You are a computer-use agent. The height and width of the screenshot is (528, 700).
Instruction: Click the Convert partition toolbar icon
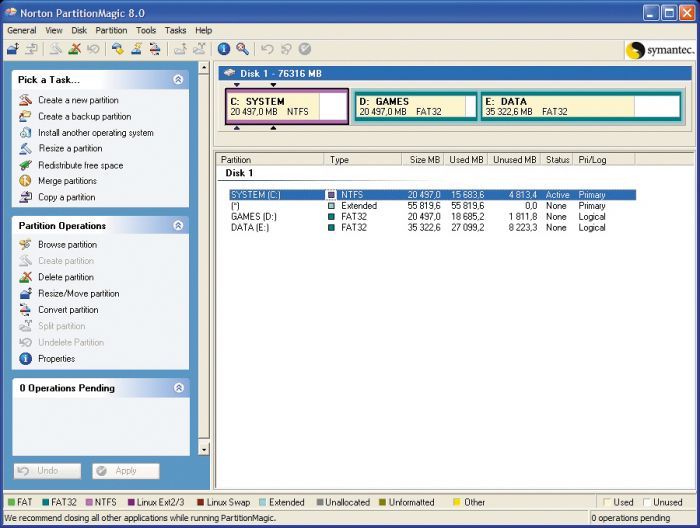[x=155, y=49]
